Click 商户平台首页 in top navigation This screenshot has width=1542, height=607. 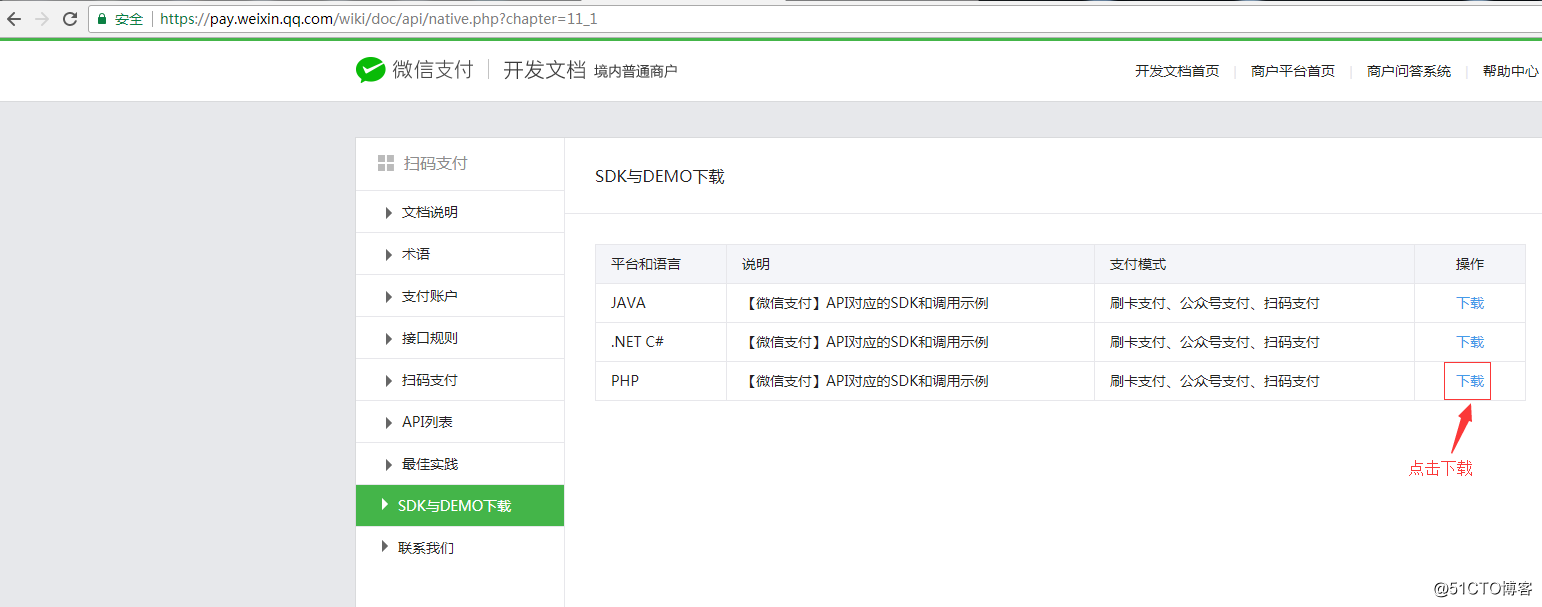coord(1293,71)
